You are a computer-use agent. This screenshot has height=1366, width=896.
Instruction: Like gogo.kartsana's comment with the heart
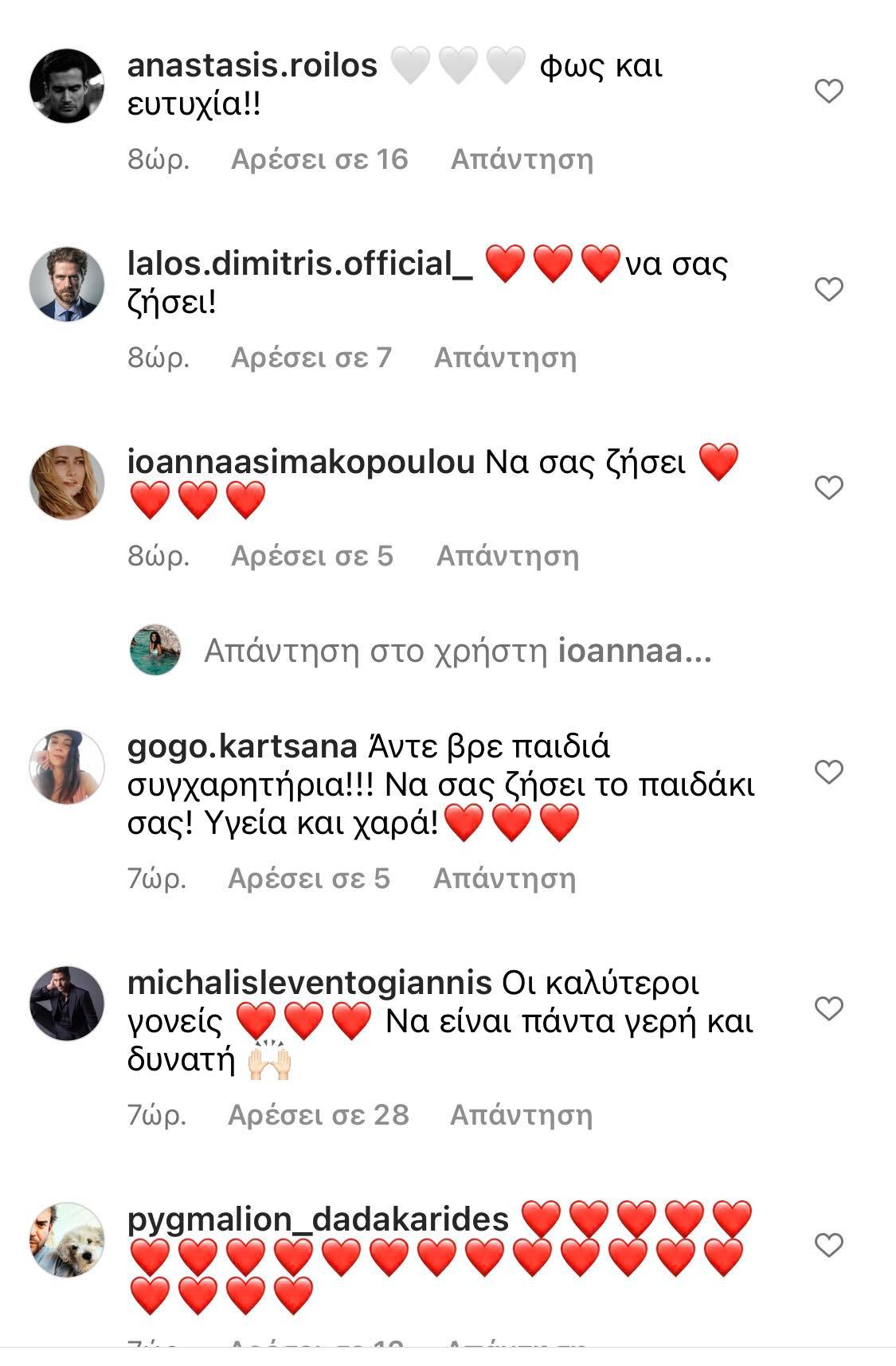[x=828, y=771]
